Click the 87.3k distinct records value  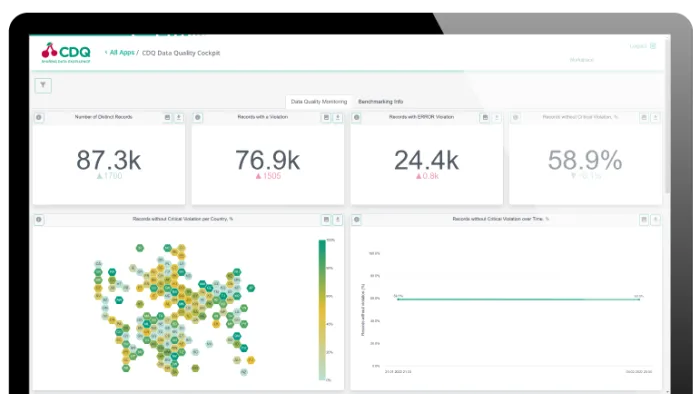109,160
